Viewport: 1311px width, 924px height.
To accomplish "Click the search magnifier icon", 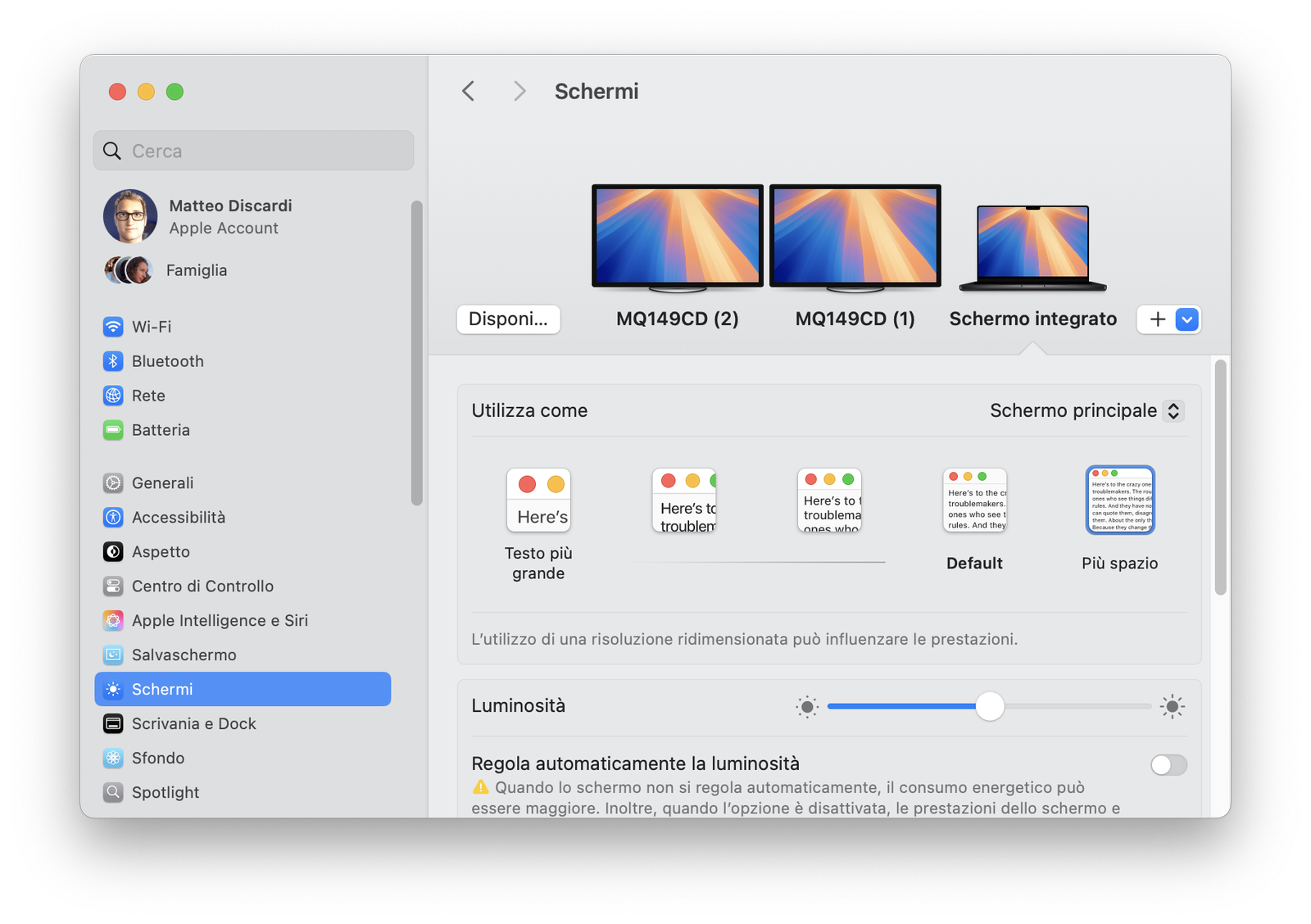I will coord(112,151).
